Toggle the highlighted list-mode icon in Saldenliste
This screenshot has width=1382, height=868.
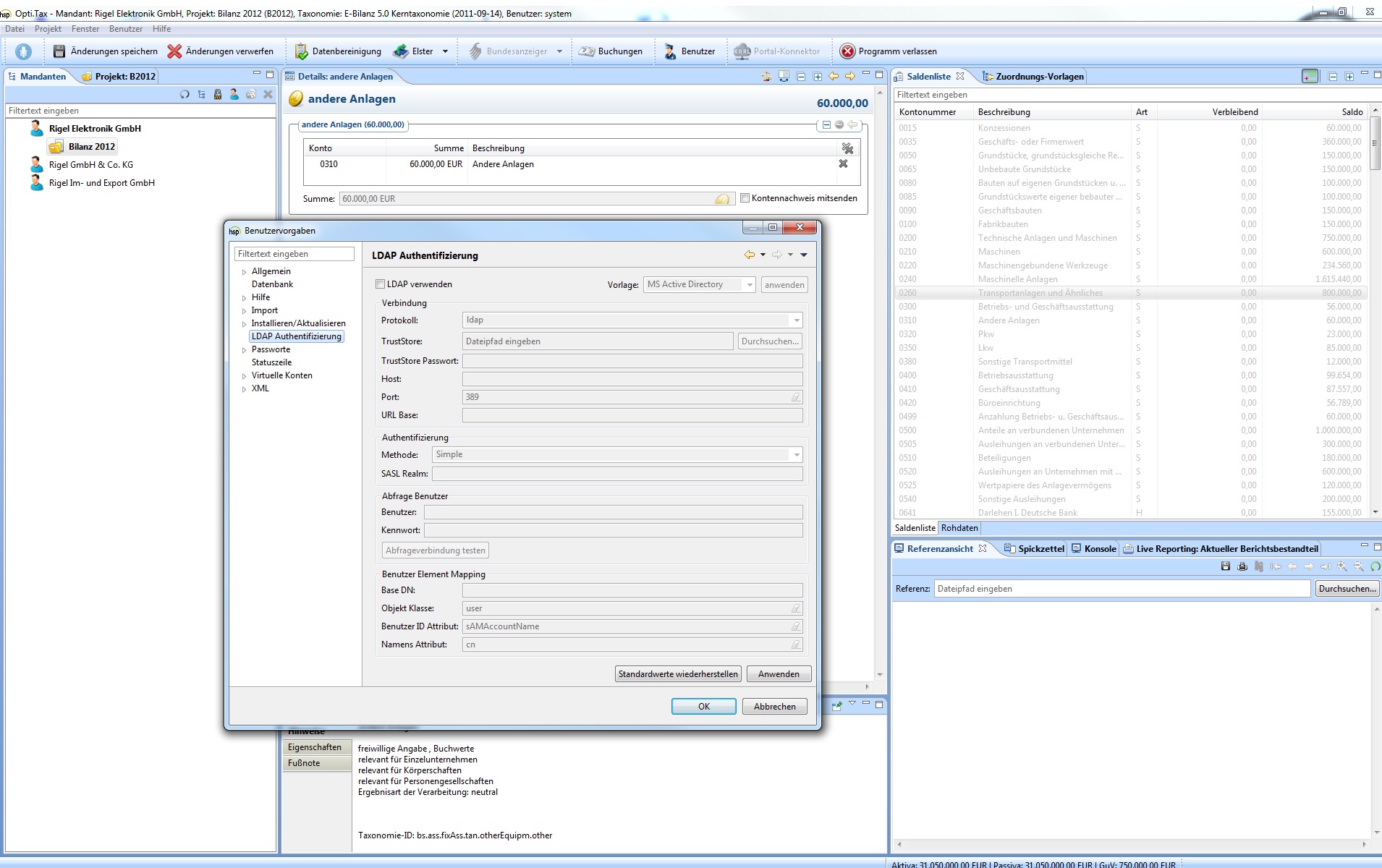1310,76
